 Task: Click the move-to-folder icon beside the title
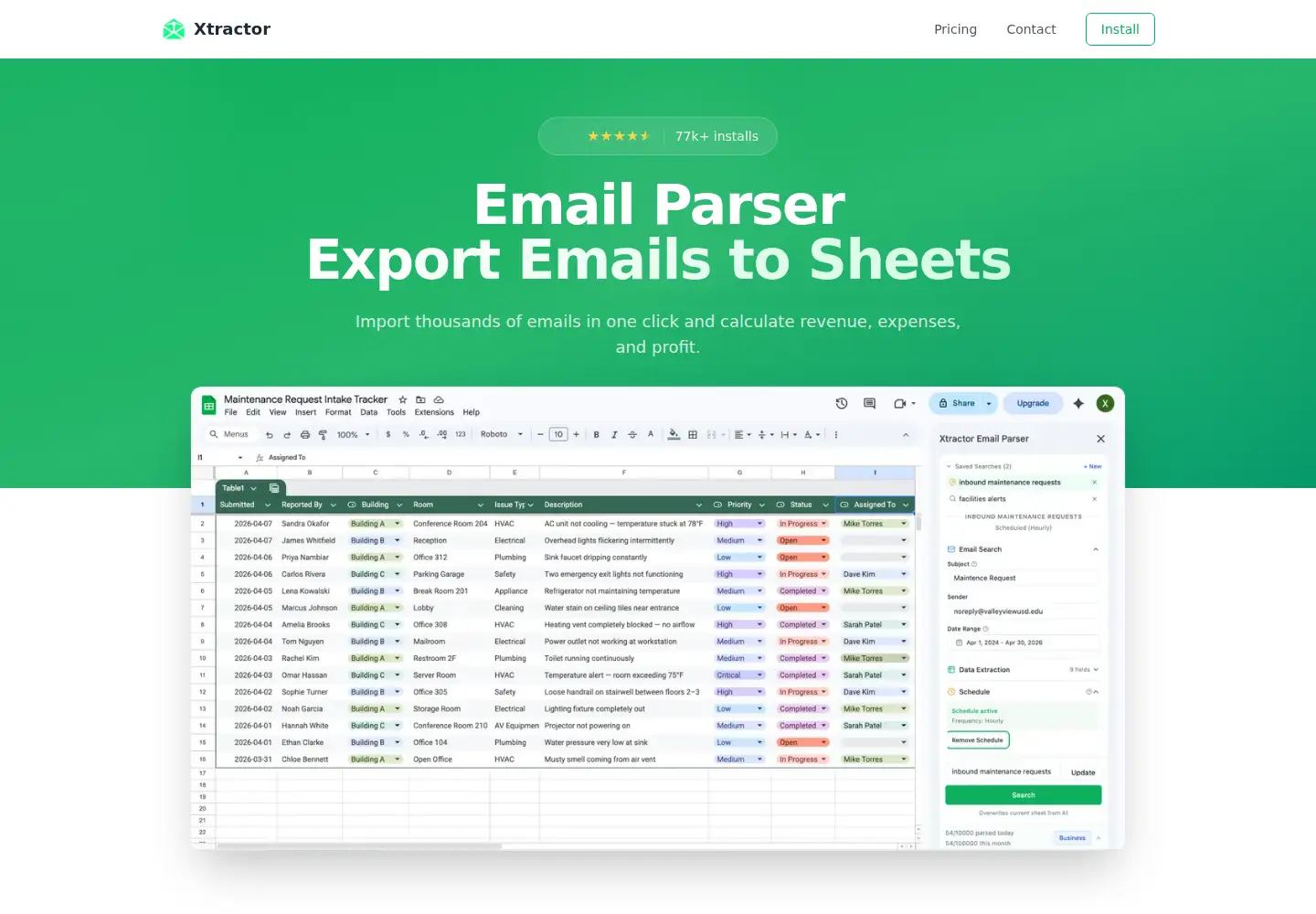[x=420, y=399]
